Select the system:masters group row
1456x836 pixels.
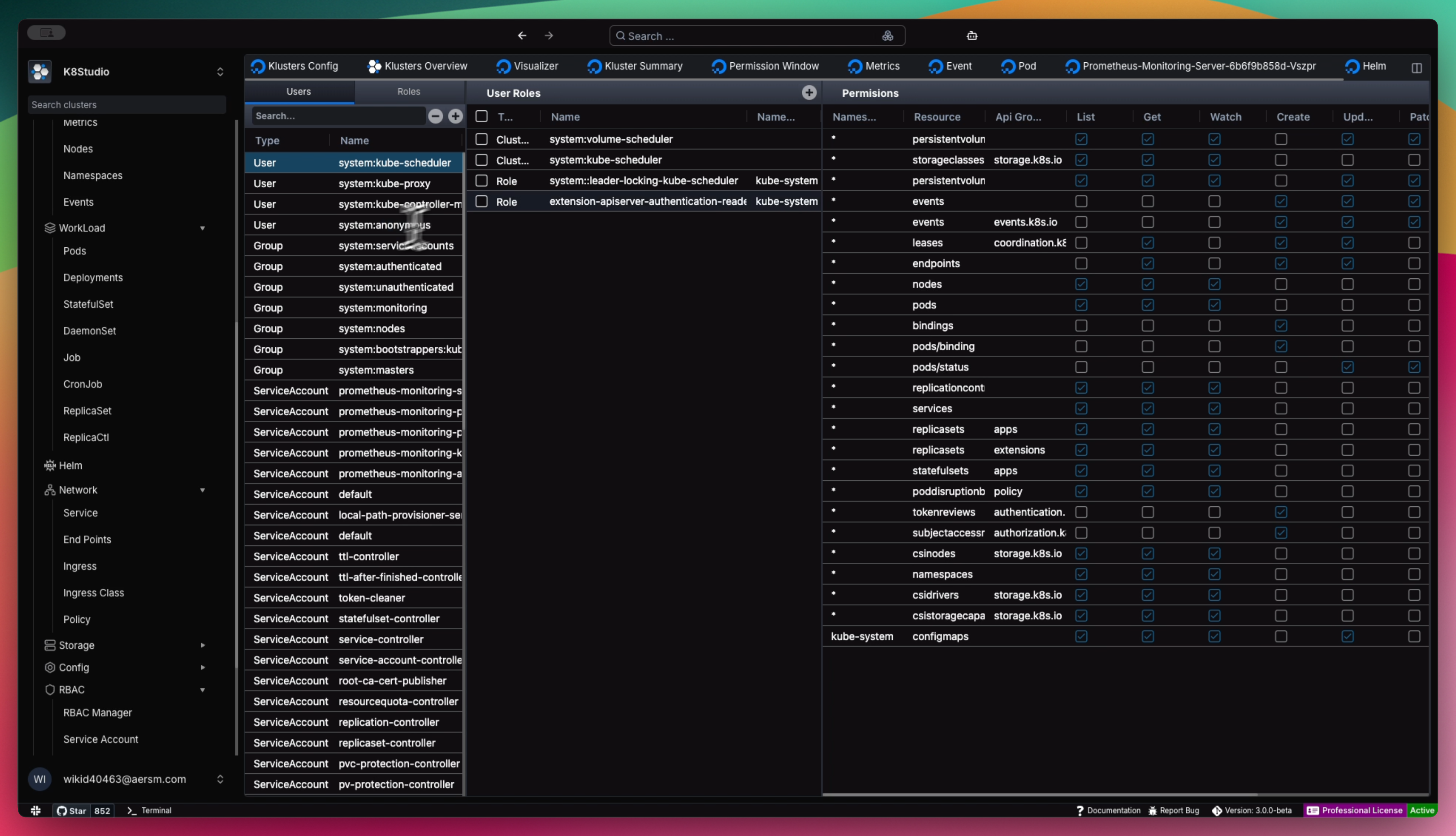click(354, 370)
